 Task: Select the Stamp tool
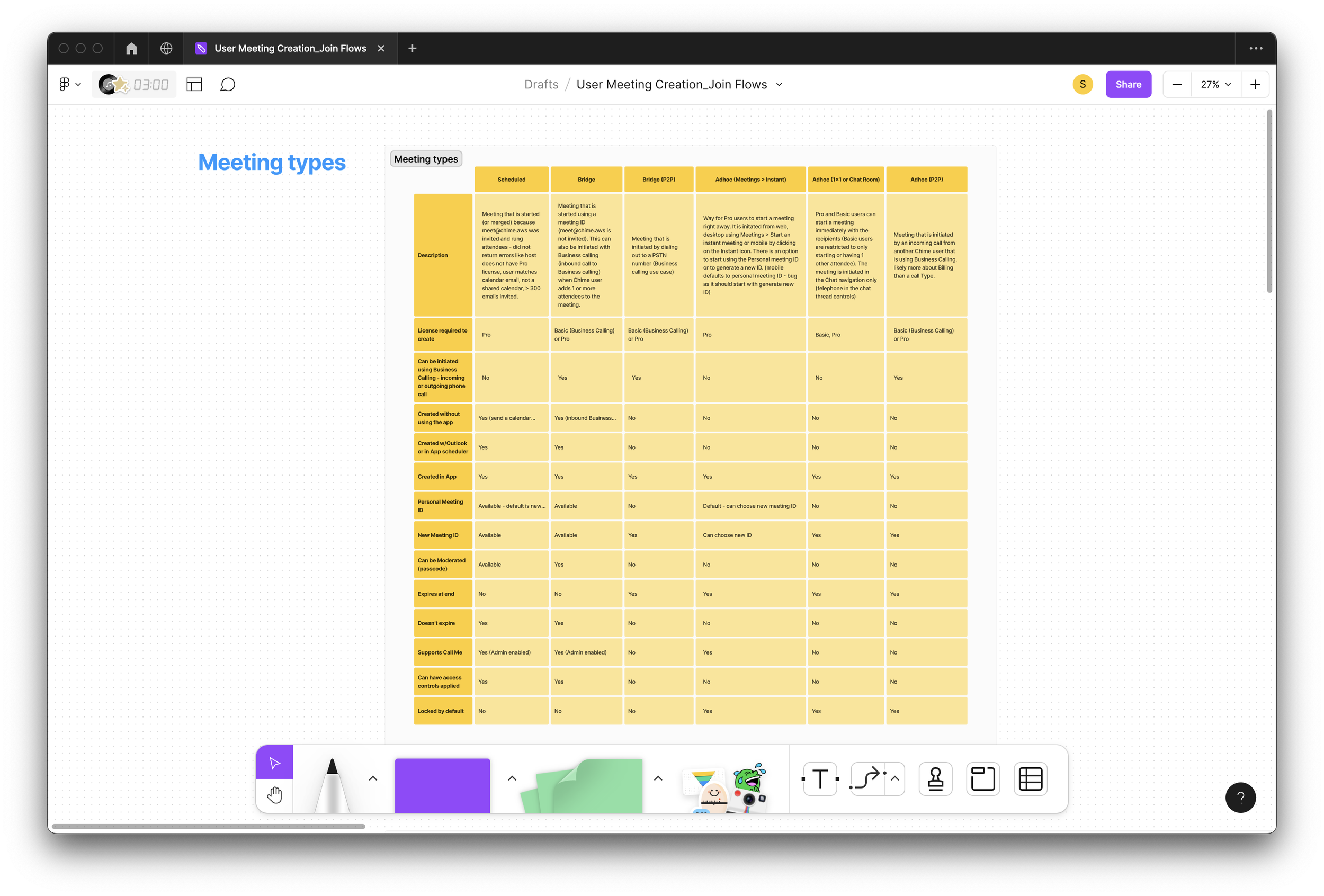(x=935, y=778)
